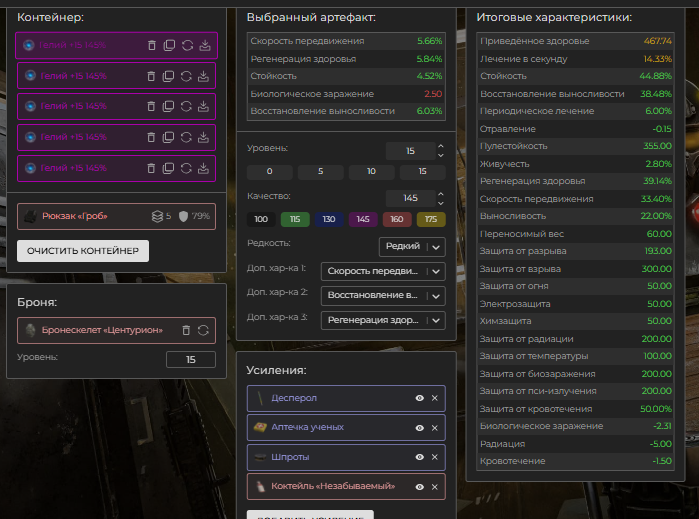Click the armor Уровень input field
Viewport: 699px width, 519px height.
click(x=189, y=359)
